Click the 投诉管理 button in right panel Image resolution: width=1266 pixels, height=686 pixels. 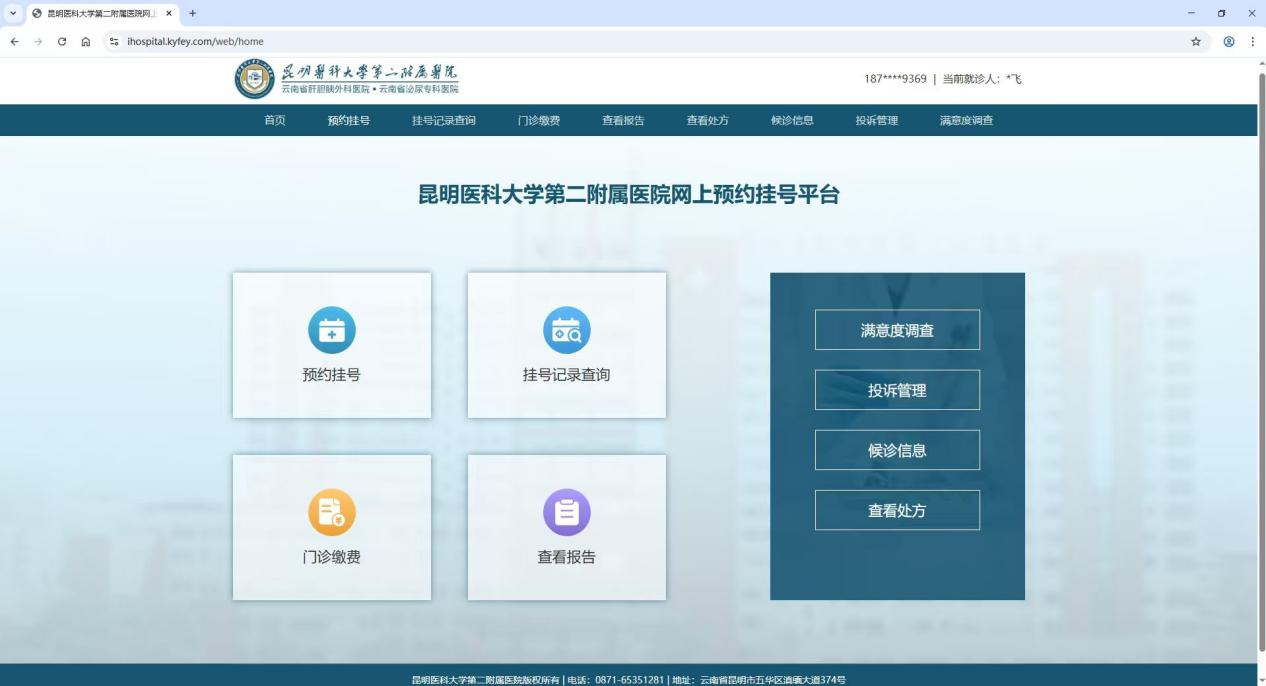click(x=897, y=390)
